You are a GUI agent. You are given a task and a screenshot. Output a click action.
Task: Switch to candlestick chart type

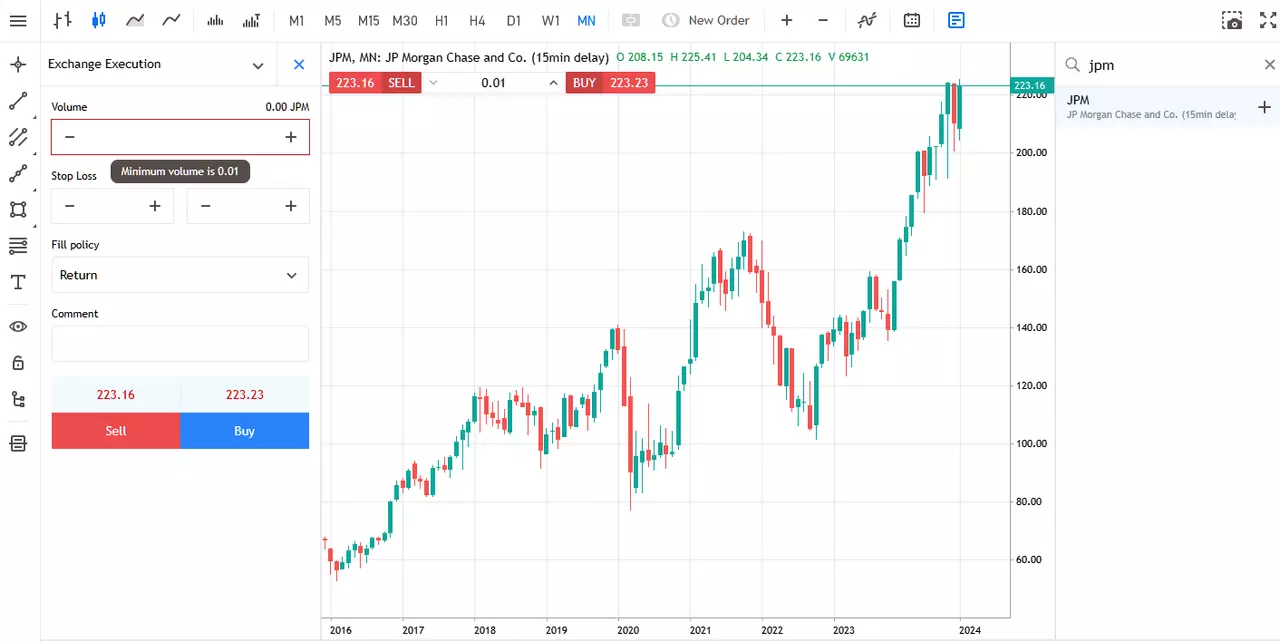pyautogui.click(x=98, y=20)
